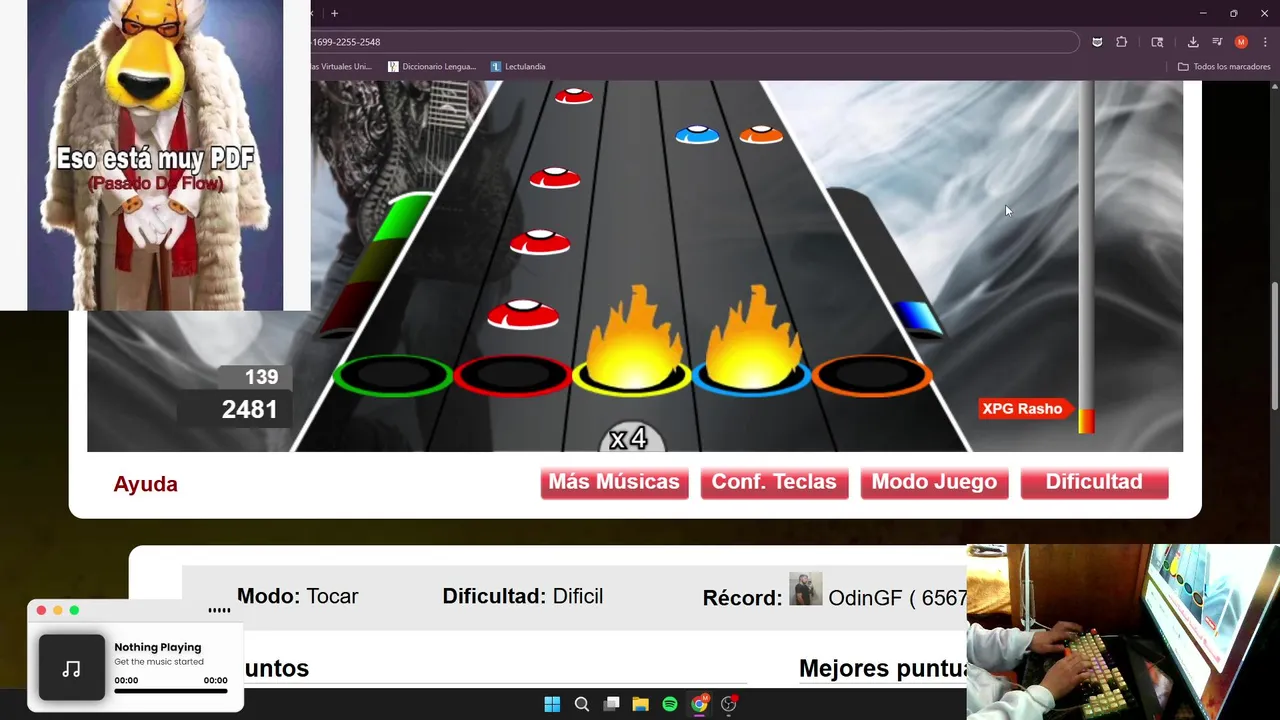
Task: Click the green fret target circle
Action: point(392,376)
